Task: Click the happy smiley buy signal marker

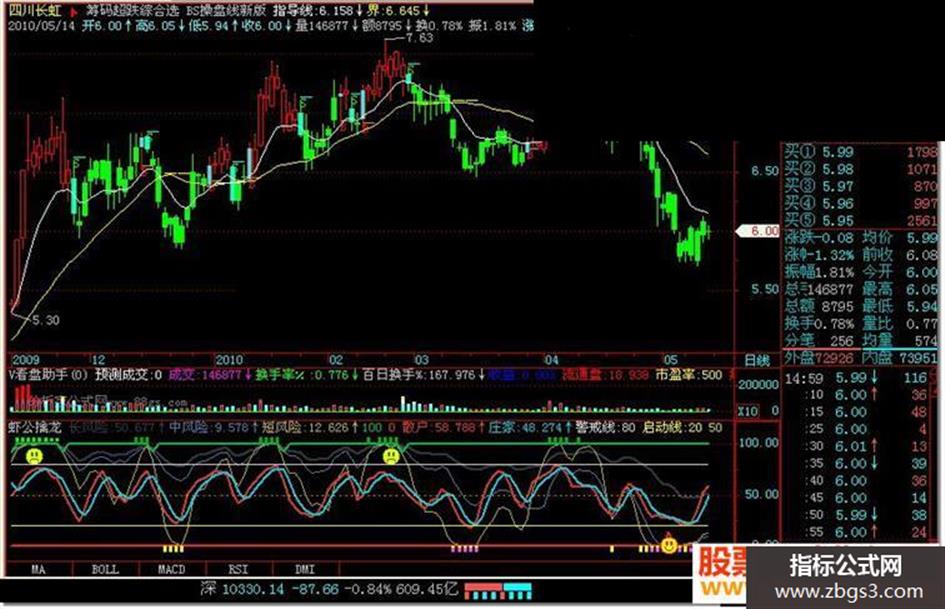Action: pos(668,545)
